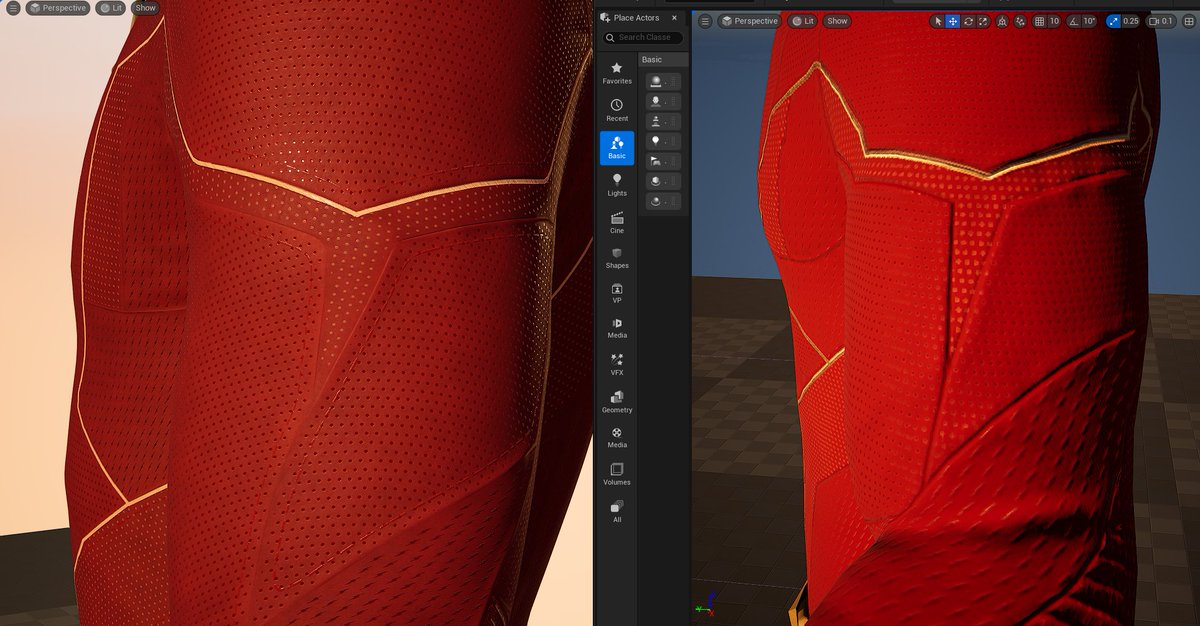Select the Translate move gizmo tool
The width and height of the screenshot is (1200, 626).
click(953, 21)
